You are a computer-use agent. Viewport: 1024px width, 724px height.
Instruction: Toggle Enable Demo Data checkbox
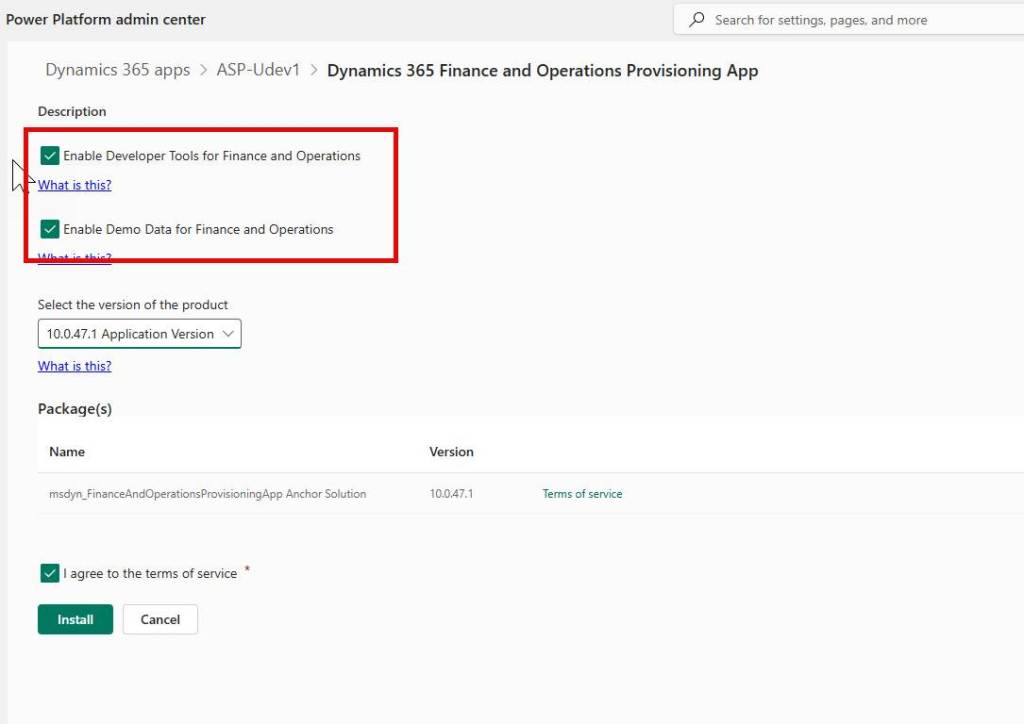pos(50,229)
